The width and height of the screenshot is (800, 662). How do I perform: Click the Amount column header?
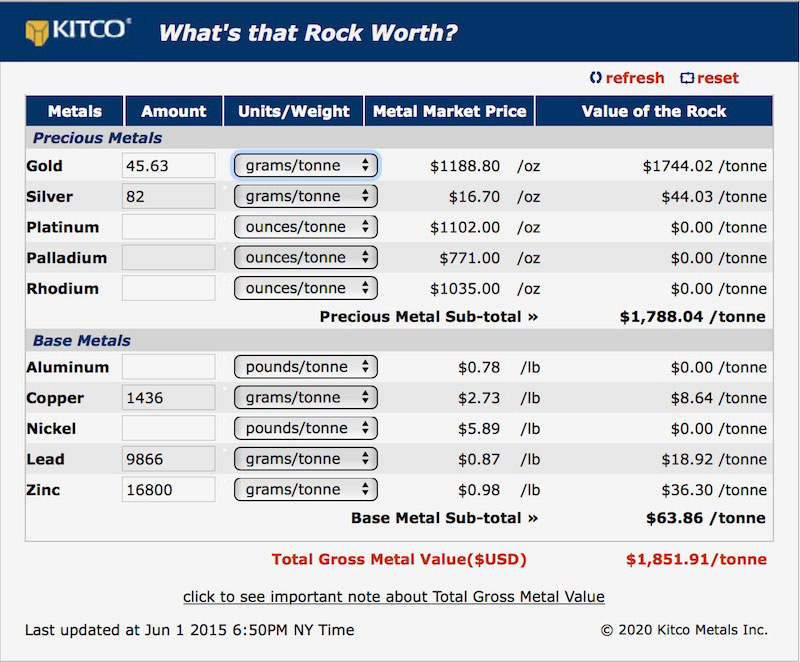173,111
